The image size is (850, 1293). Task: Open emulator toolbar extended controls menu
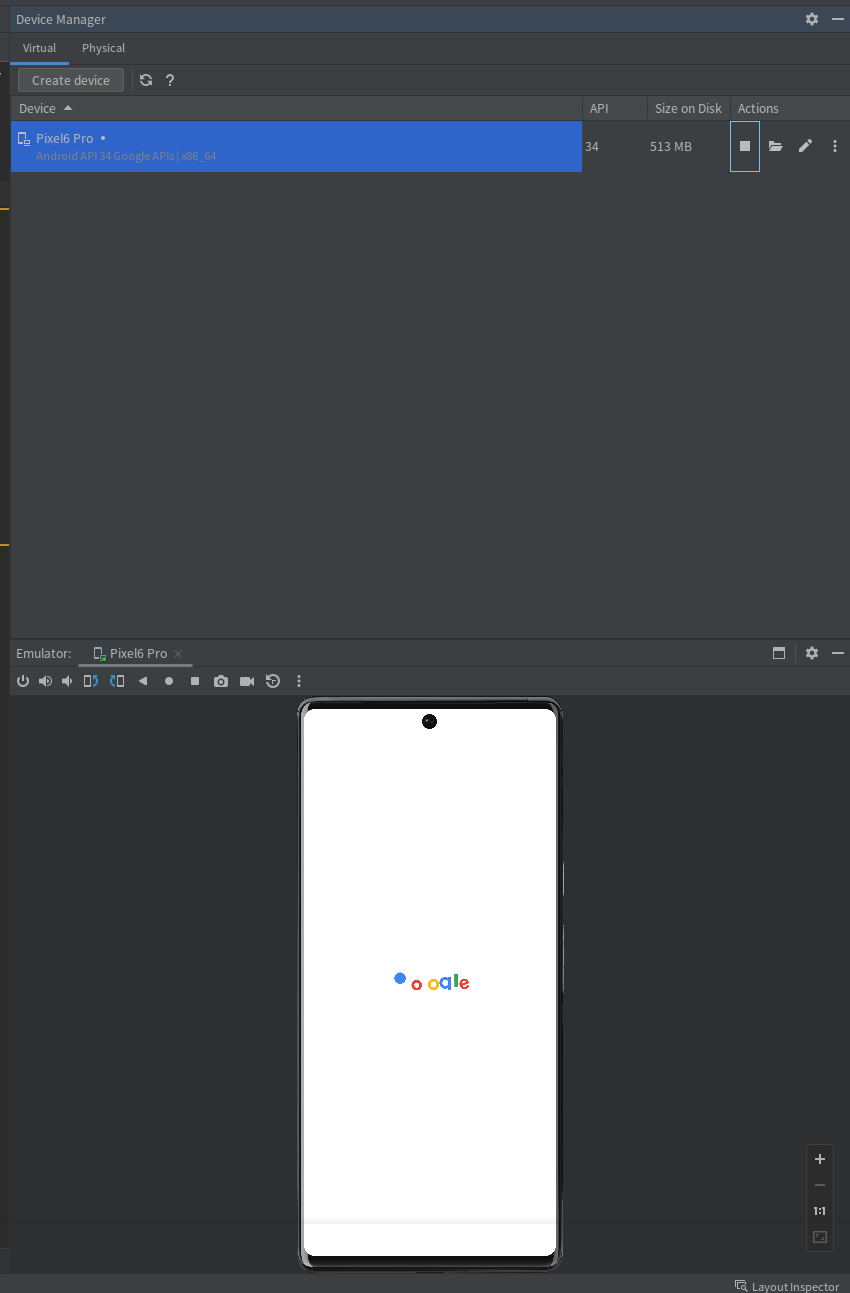point(299,681)
